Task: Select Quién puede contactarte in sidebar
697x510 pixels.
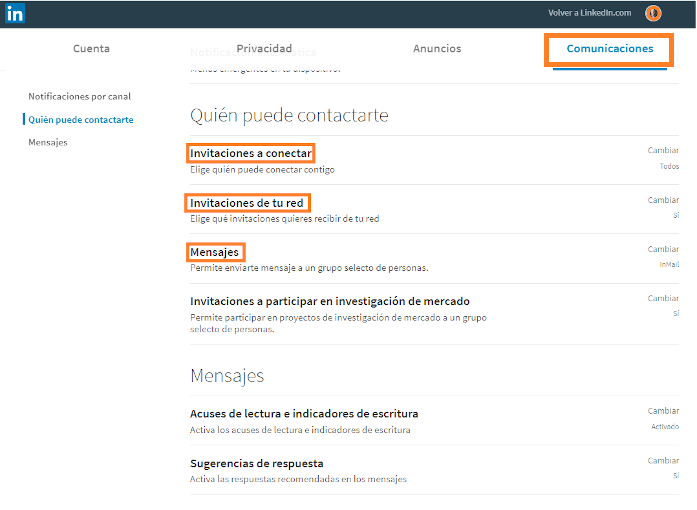Action: [81, 120]
